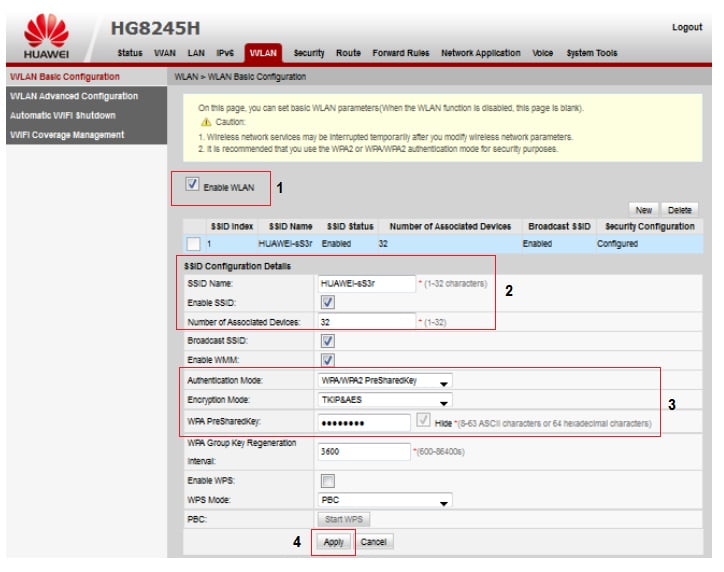The width and height of the screenshot is (724, 572).
Task: Open the Authentication Mode dropdown
Action: click(385, 381)
